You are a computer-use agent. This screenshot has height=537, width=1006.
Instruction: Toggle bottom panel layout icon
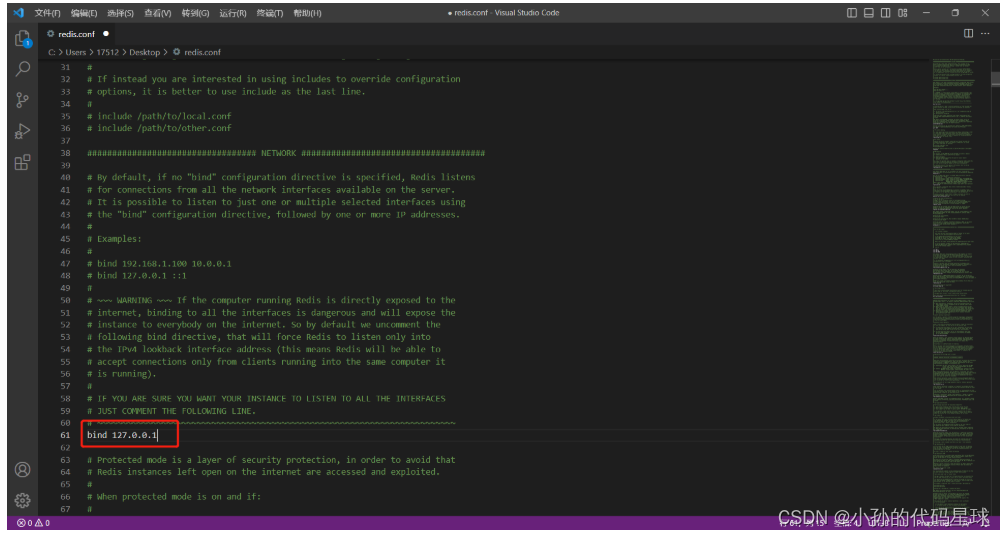coord(869,13)
